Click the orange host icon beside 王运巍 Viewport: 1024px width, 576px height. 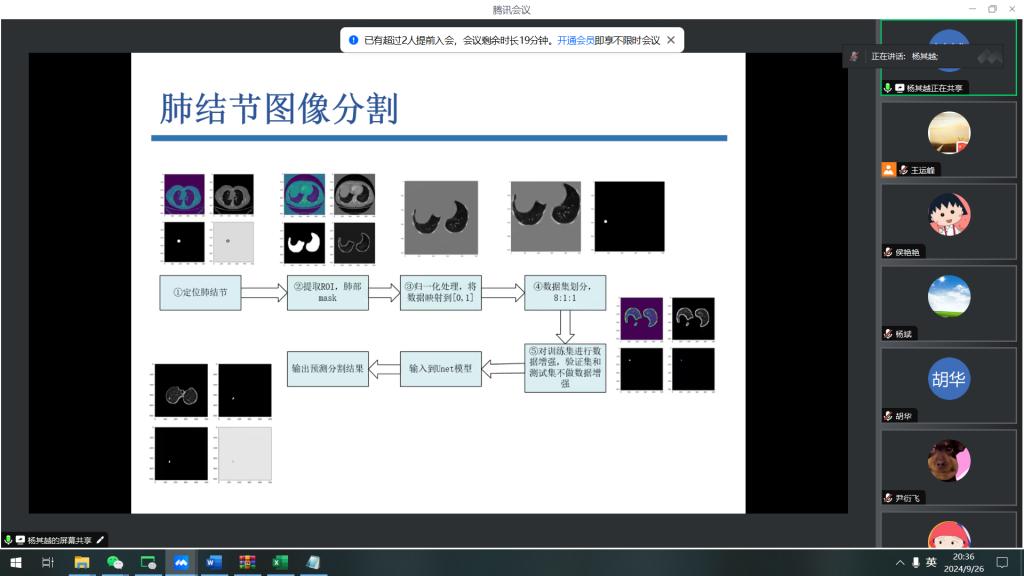(888, 170)
